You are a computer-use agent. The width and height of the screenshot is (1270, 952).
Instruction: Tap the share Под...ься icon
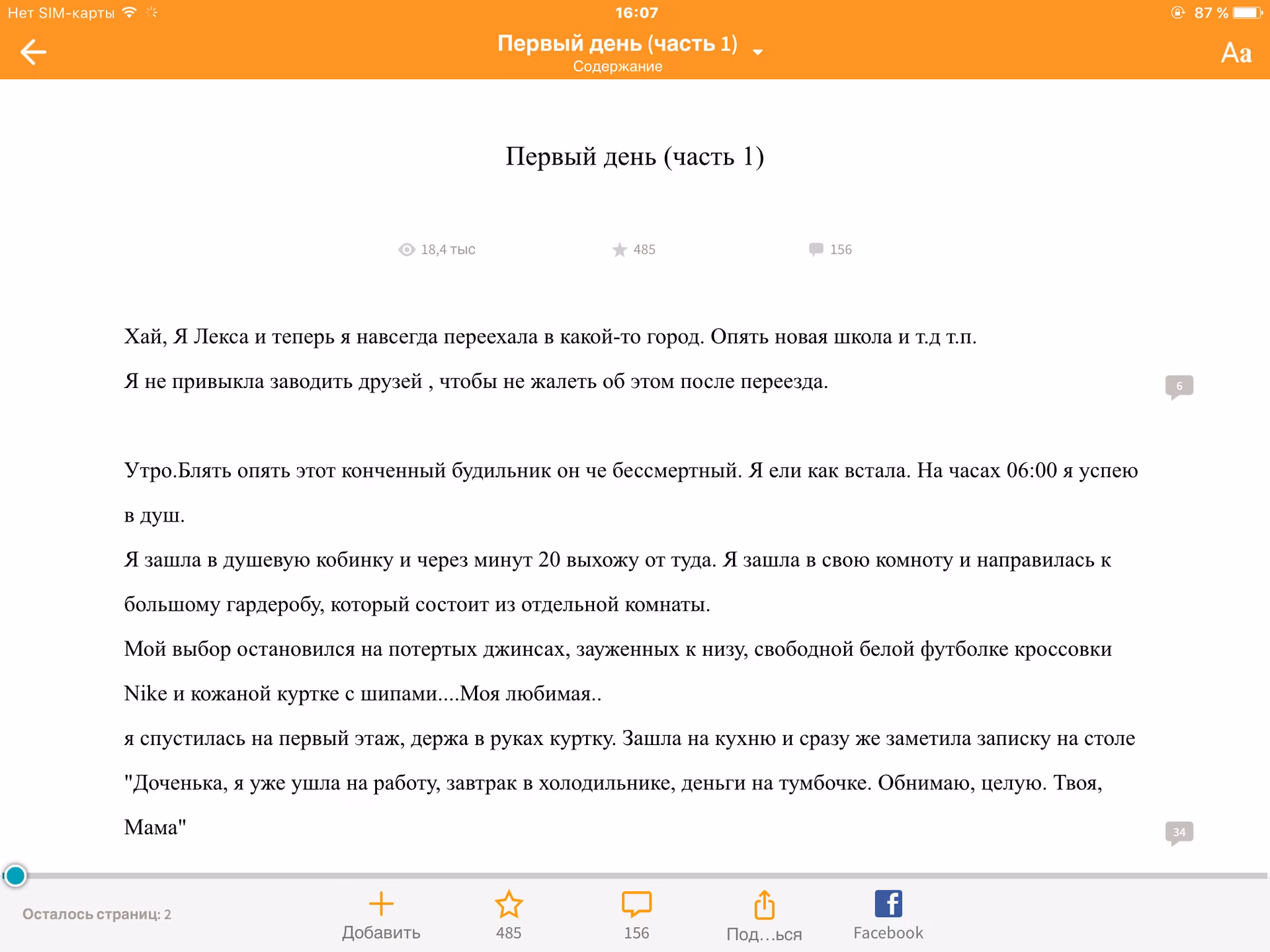764,904
